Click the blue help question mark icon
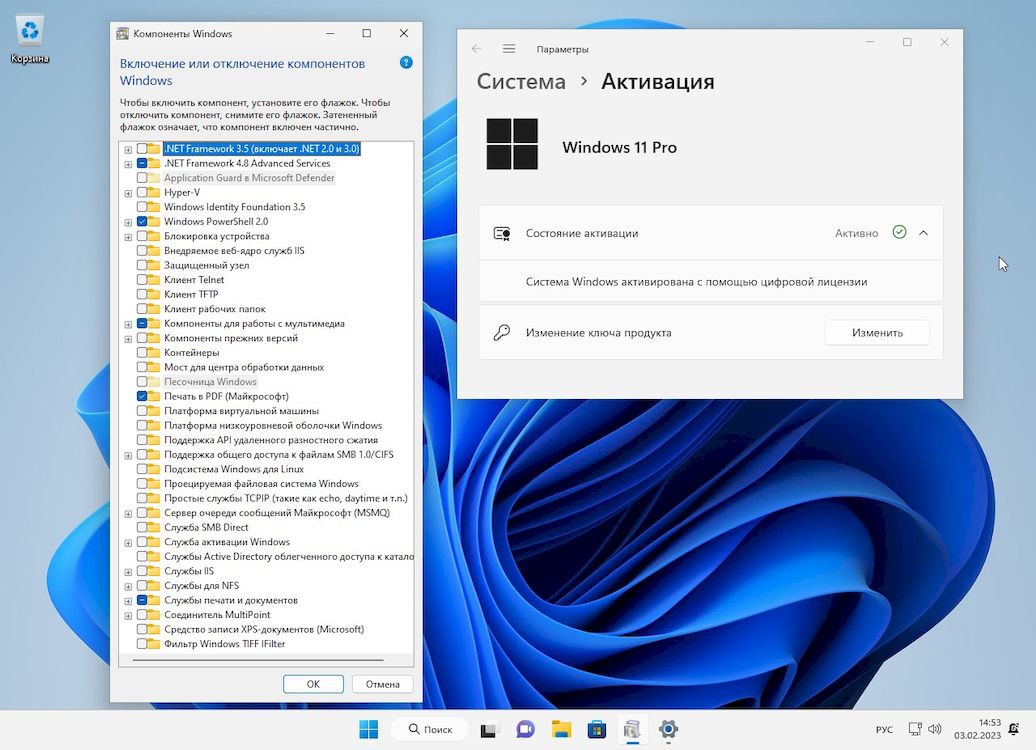Image resolution: width=1036 pixels, height=750 pixels. [406, 63]
